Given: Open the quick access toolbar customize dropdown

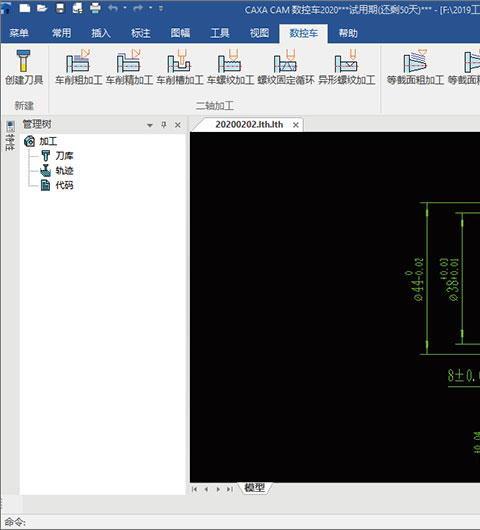Looking at the screenshot, I should pos(161,8).
